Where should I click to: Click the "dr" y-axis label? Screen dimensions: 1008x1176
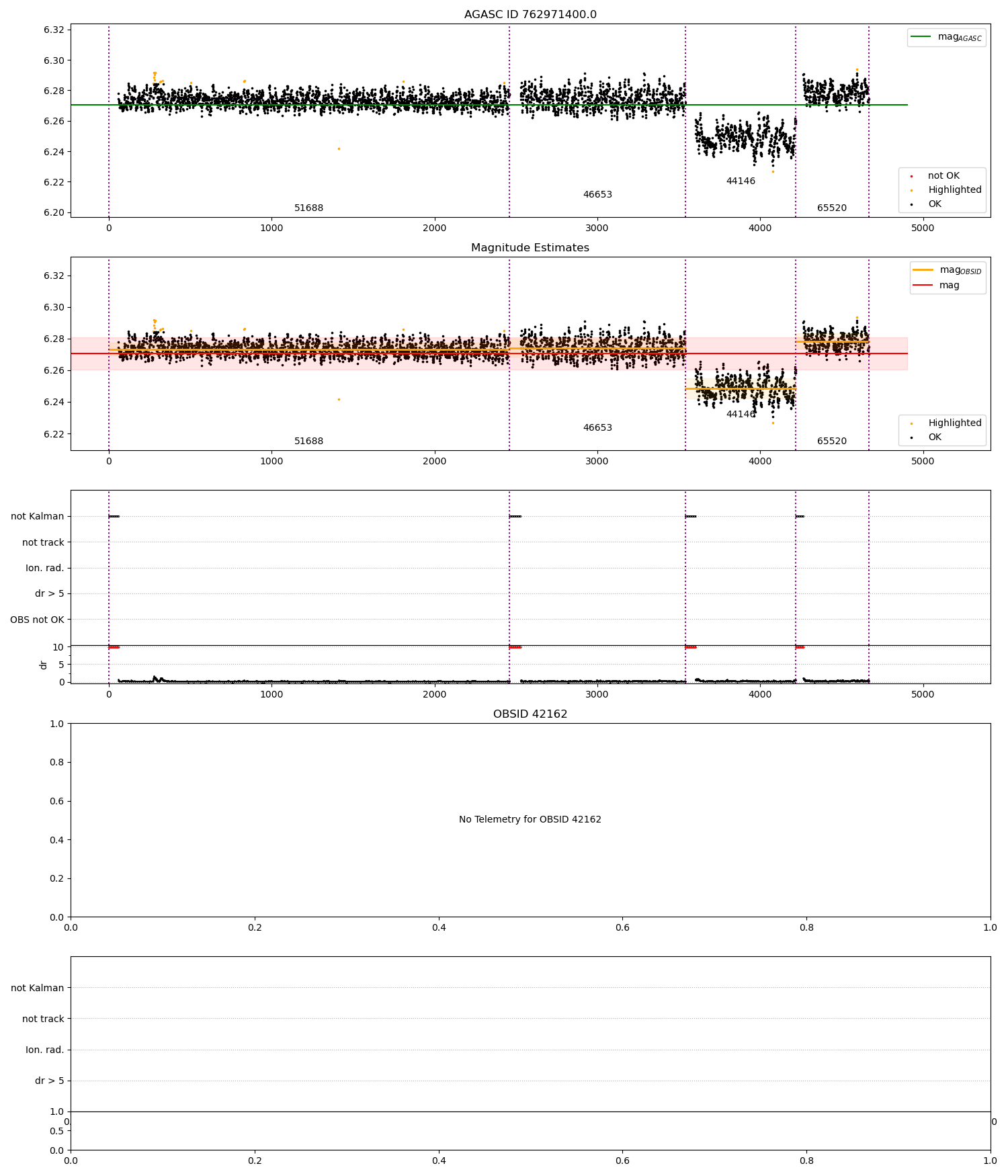pos(44,665)
